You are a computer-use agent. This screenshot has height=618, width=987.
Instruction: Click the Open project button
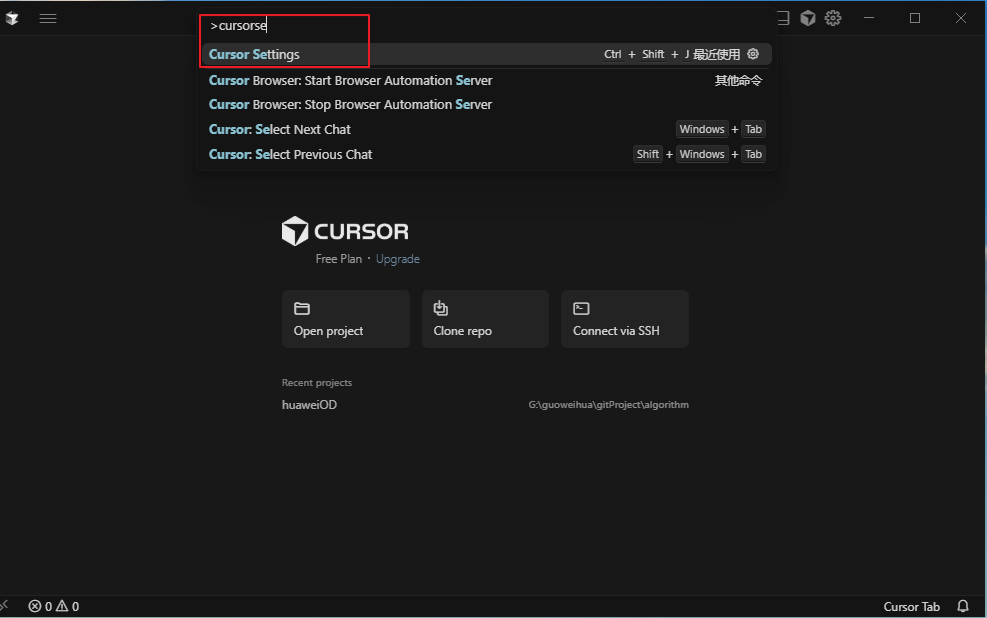(x=346, y=319)
